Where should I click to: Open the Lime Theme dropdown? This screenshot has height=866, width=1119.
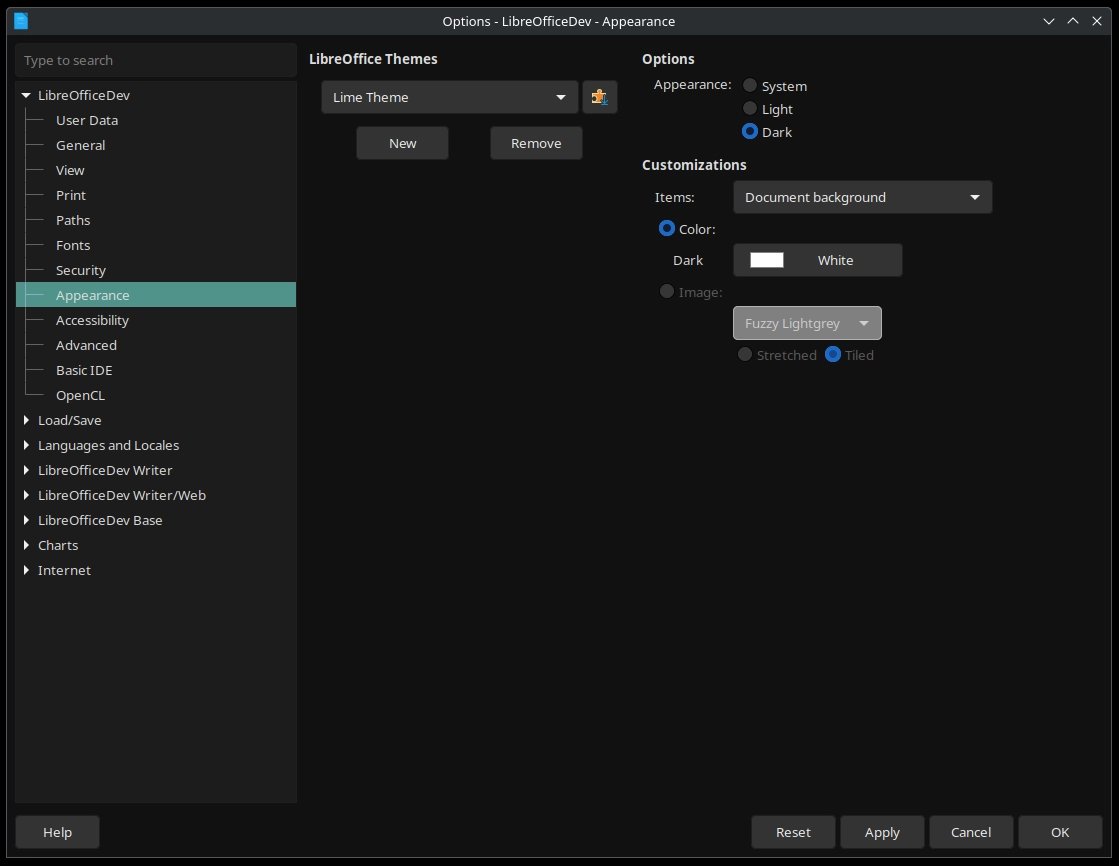(449, 97)
